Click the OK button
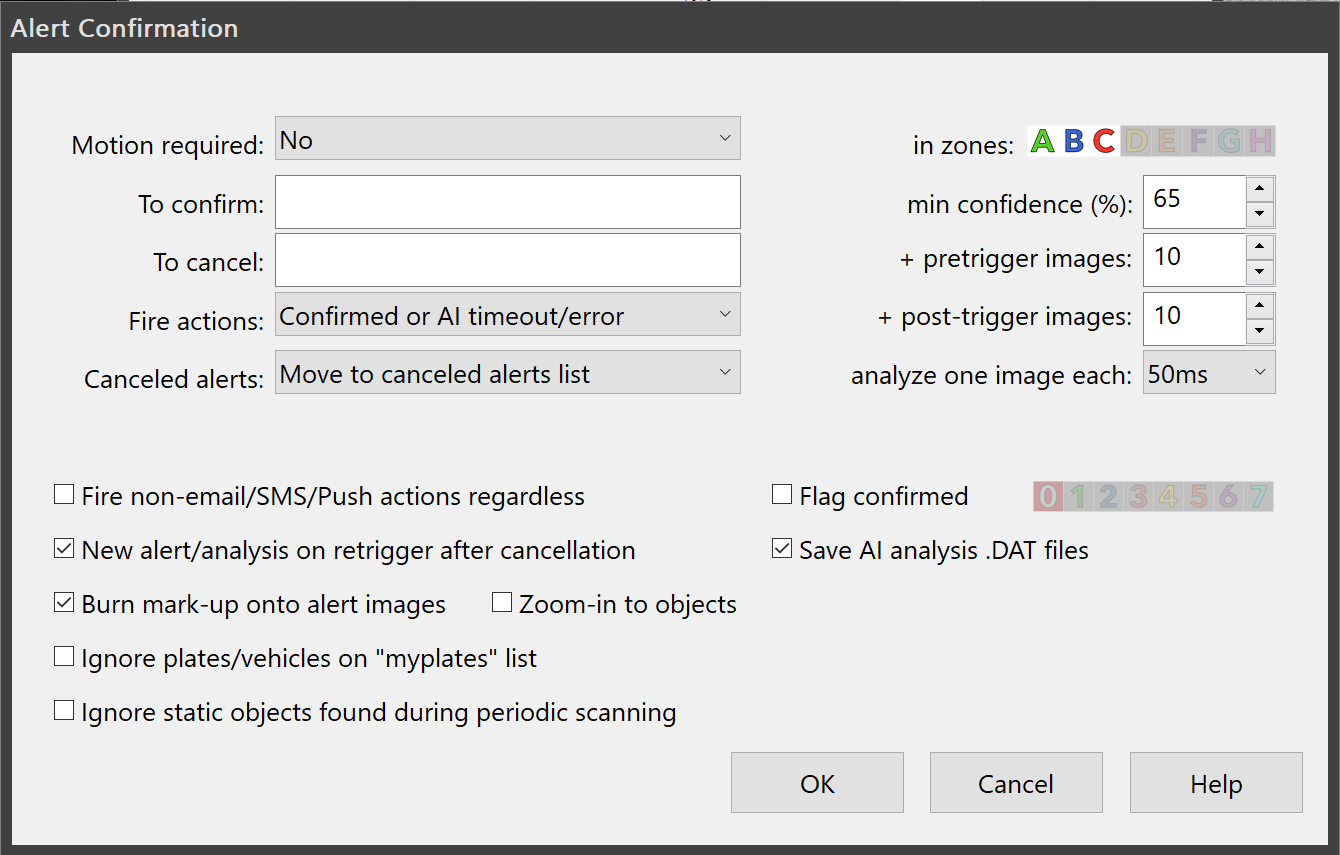The height and width of the screenshot is (855, 1340). point(817,783)
